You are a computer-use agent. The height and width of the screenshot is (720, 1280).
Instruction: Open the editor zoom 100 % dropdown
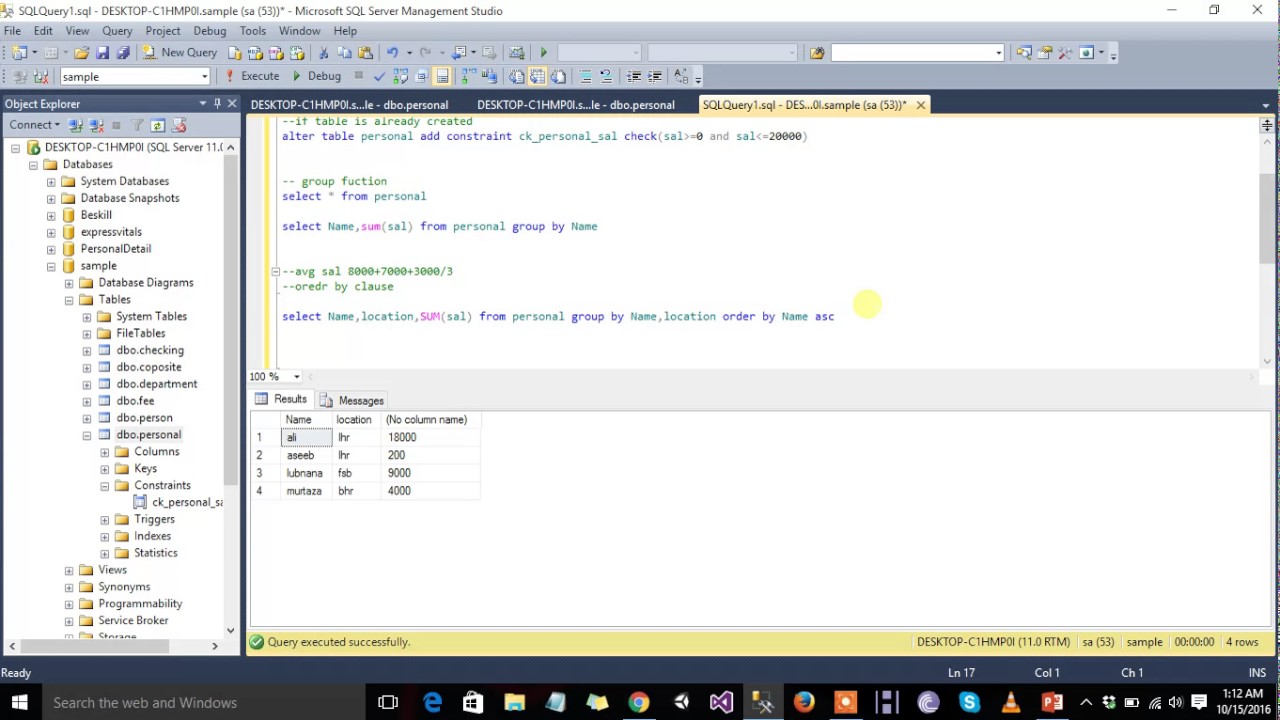click(296, 377)
